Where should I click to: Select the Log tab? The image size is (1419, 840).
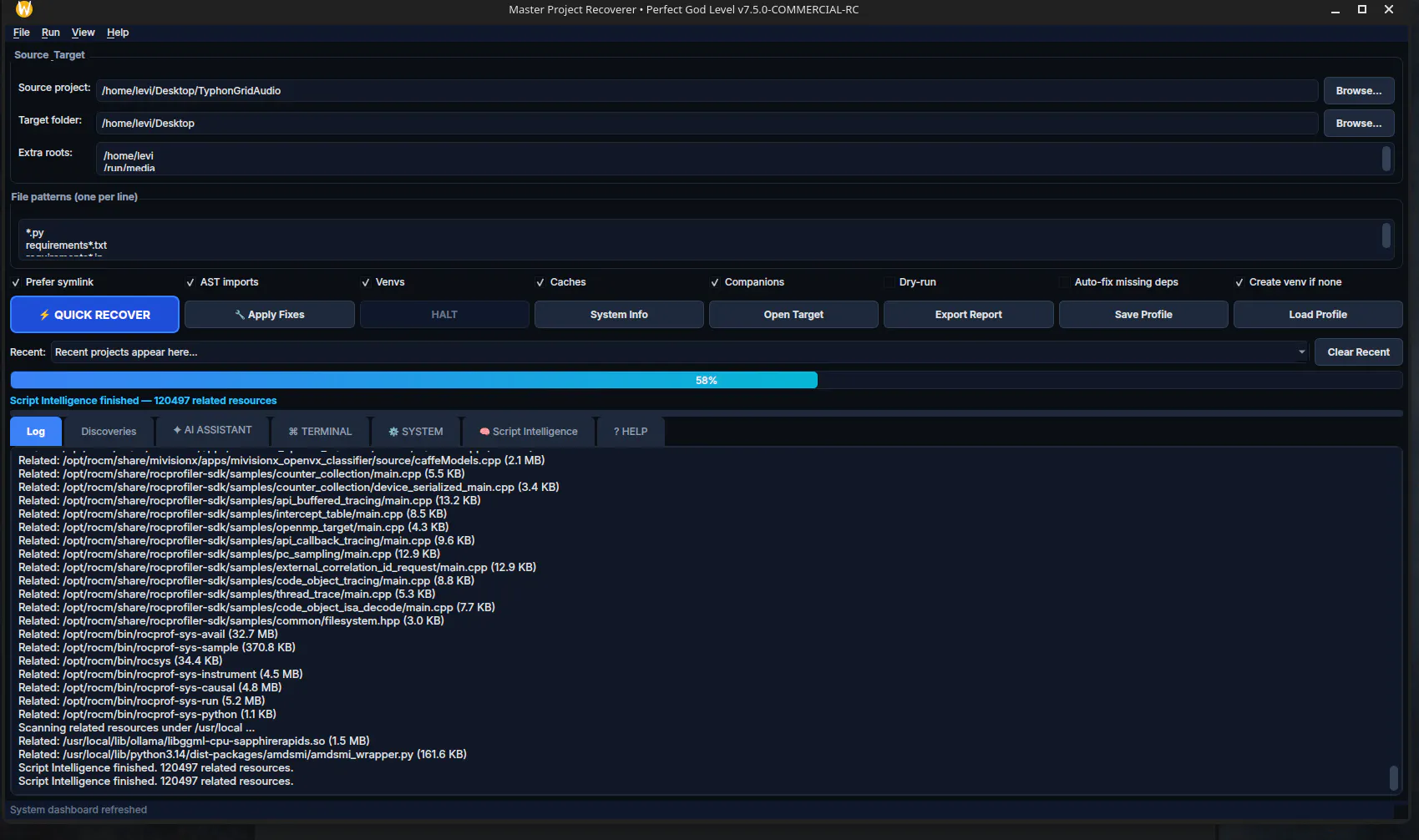tap(36, 432)
